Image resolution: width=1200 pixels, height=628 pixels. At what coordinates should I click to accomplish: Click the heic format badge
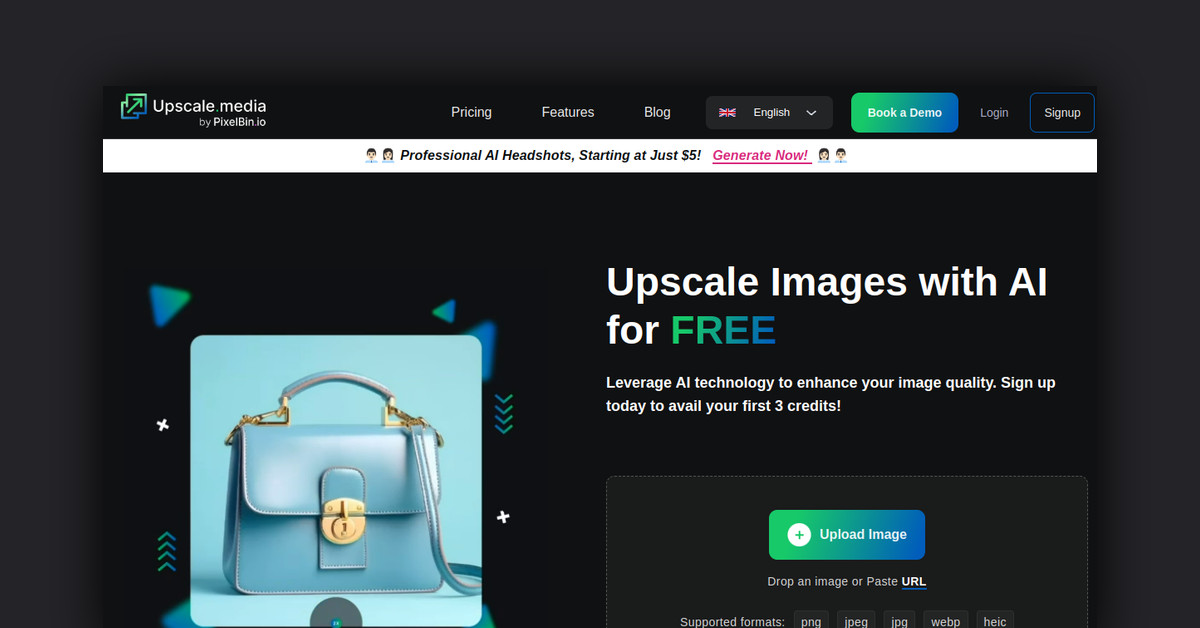coord(994,620)
